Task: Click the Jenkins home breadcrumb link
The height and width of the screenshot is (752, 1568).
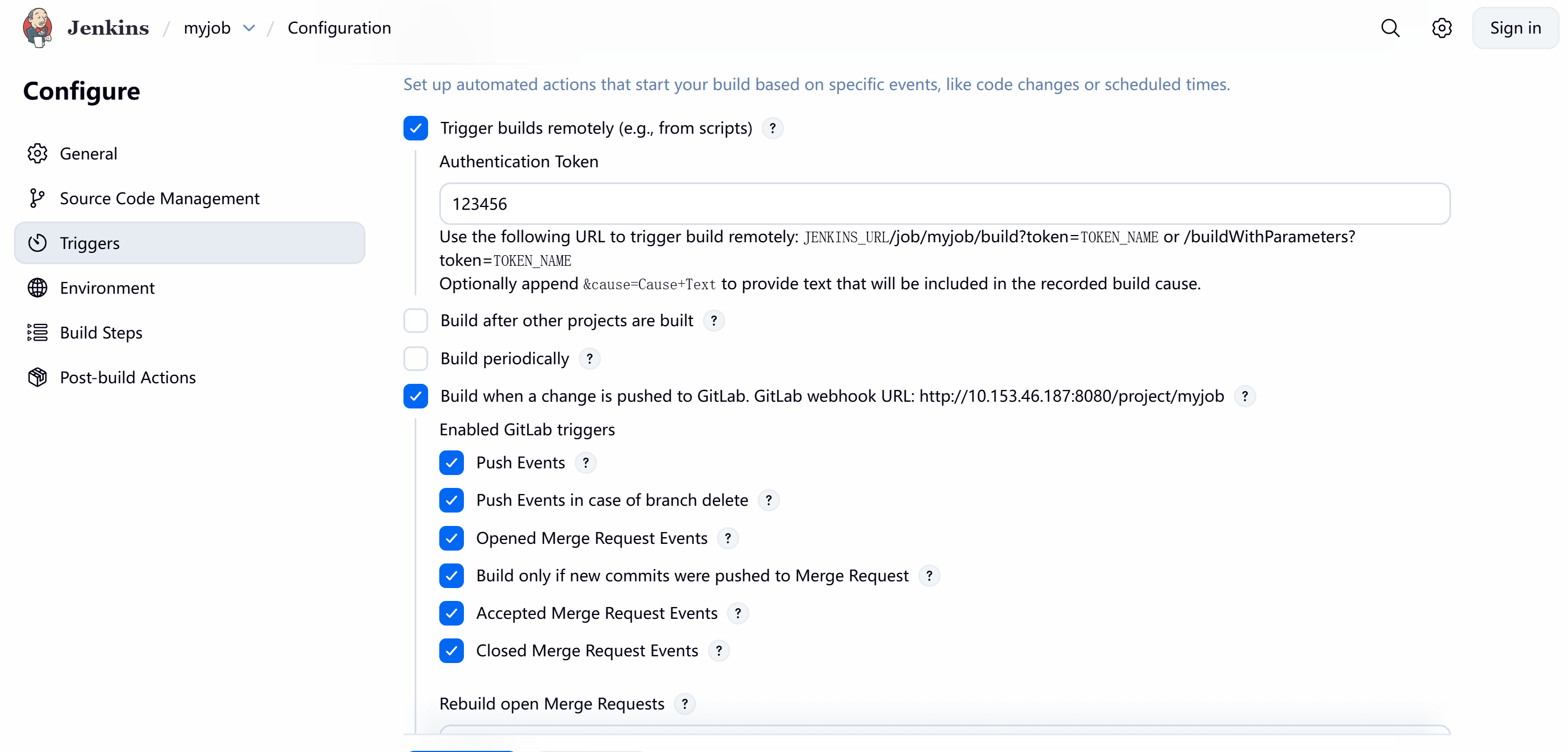Action: click(x=108, y=28)
